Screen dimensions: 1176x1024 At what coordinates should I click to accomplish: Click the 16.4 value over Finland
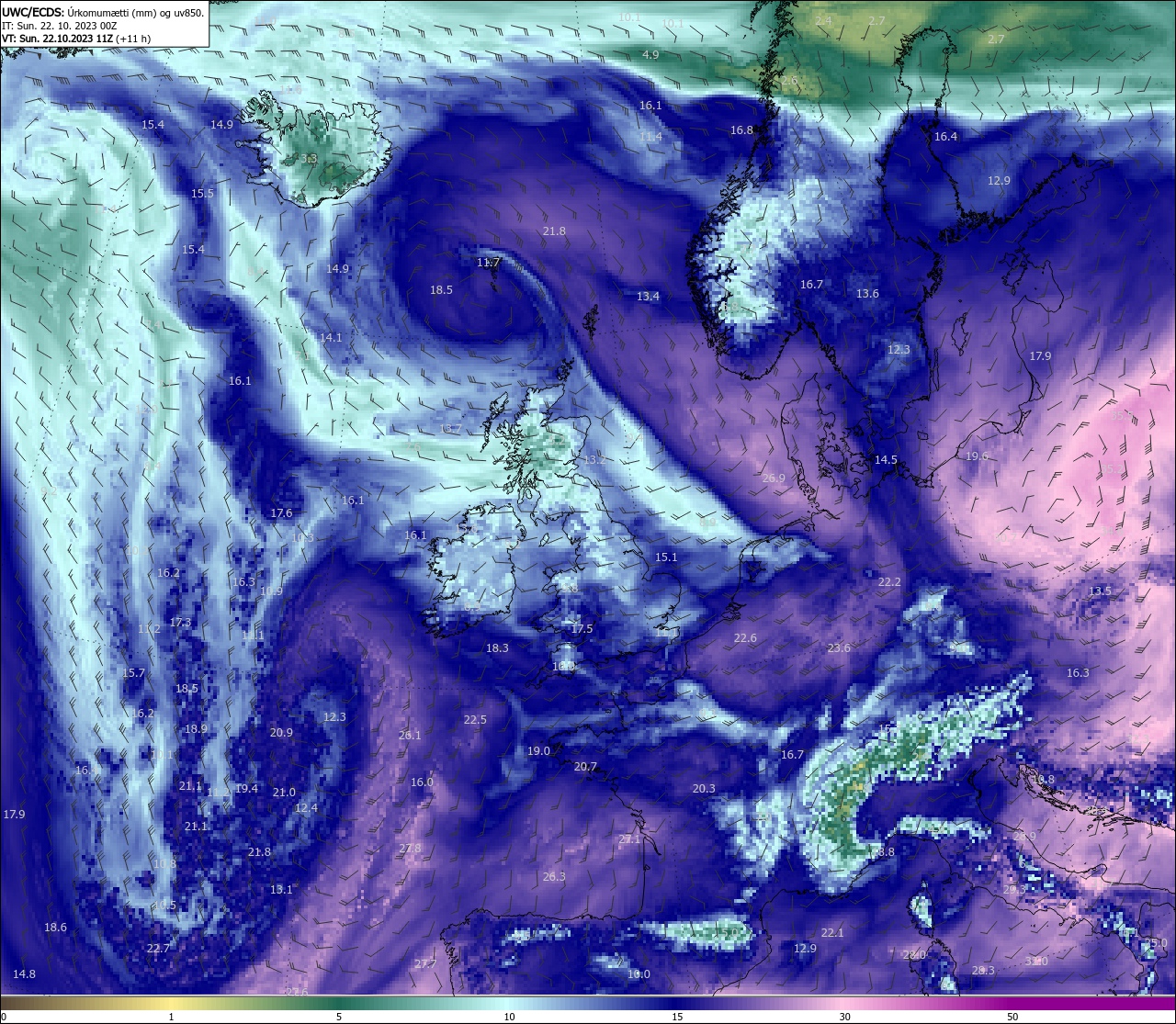click(945, 137)
